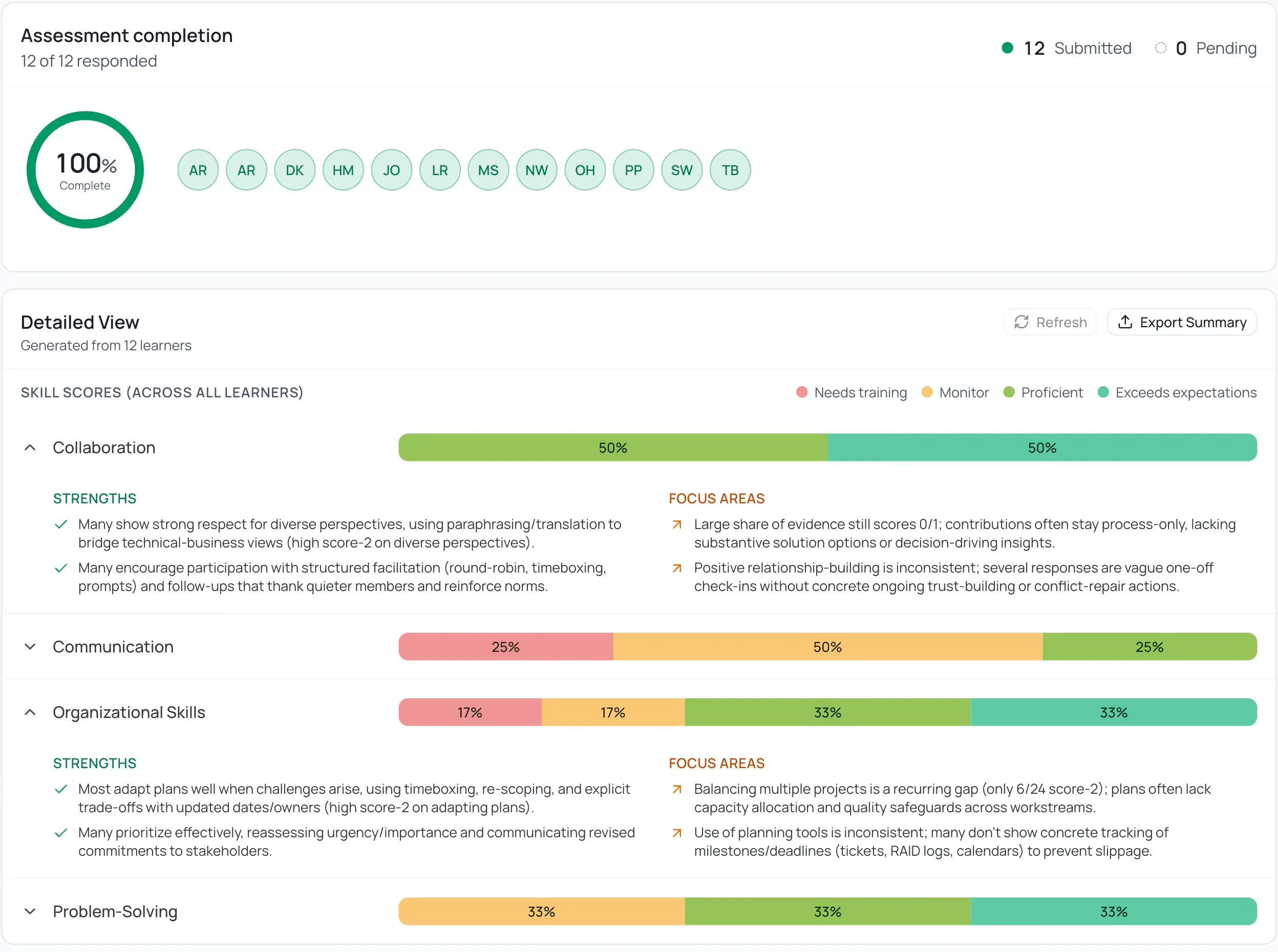Click Problem-Solving's 33% Monitor segment
The width and height of the screenshot is (1278, 952).
tap(542, 912)
